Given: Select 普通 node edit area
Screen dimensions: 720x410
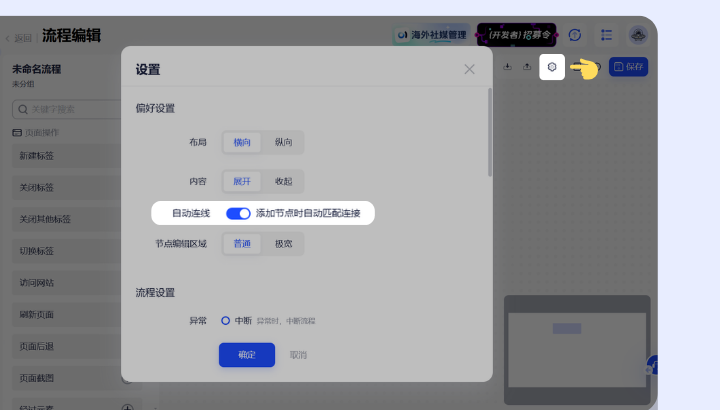Looking at the screenshot, I should point(242,244).
